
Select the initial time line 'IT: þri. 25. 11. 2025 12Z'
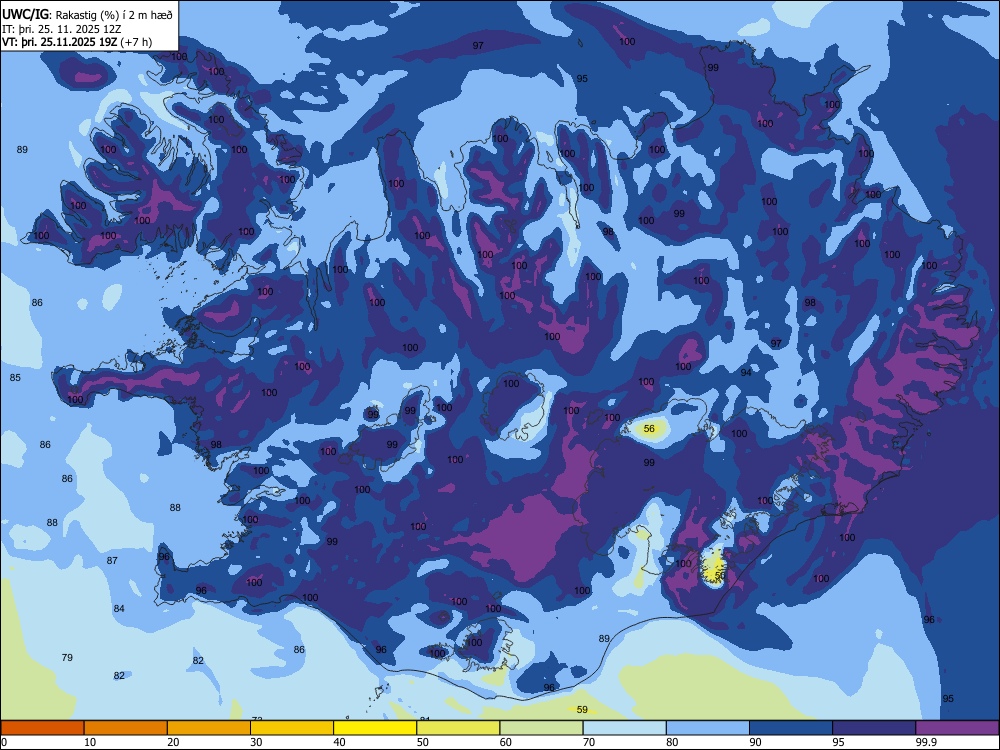point(61,29)
